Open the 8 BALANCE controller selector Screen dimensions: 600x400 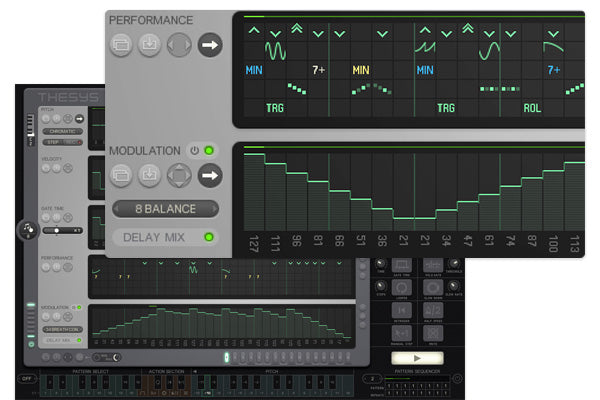166,209
